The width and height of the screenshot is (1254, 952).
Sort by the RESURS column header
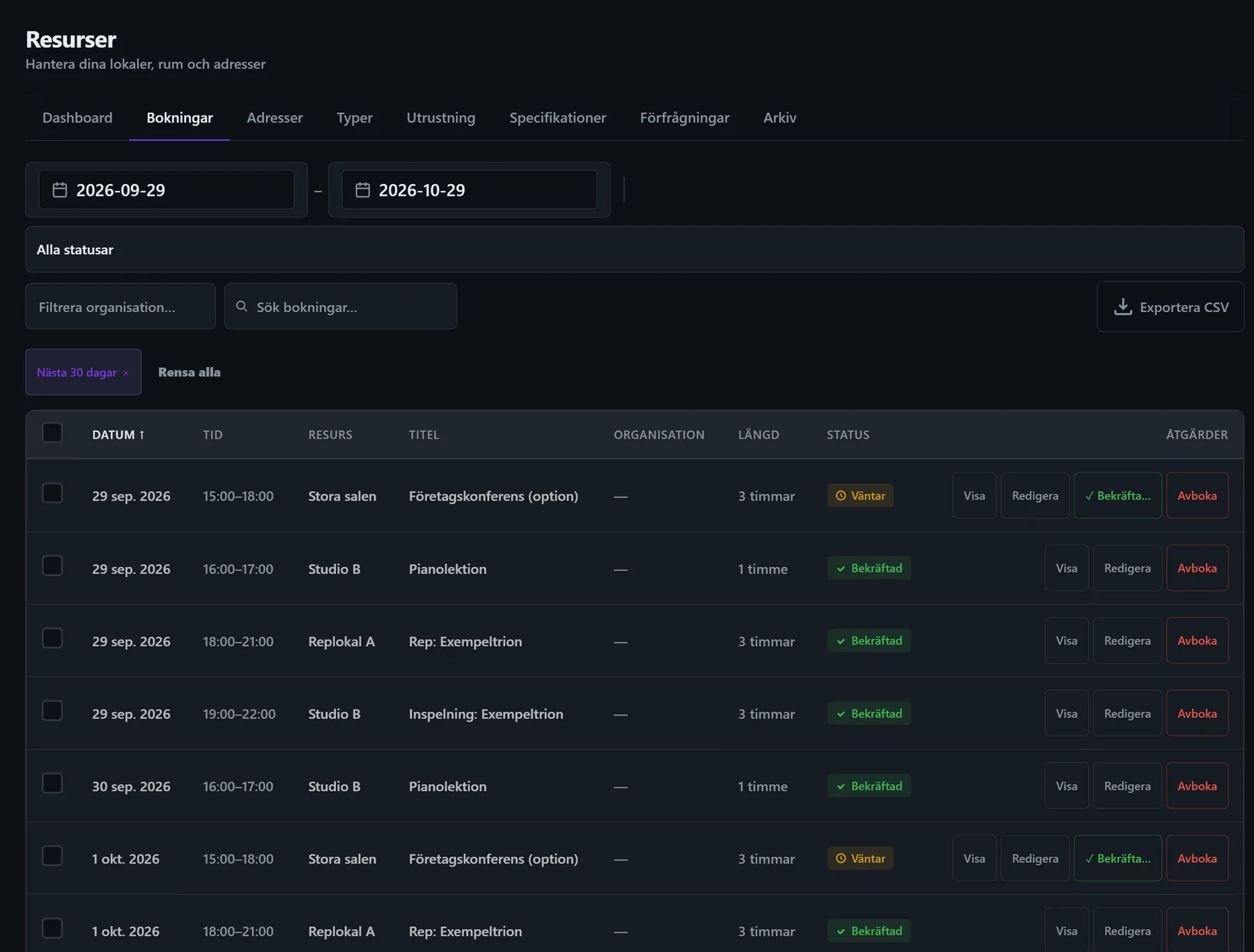pyautogui.click(x=330, y=435)
